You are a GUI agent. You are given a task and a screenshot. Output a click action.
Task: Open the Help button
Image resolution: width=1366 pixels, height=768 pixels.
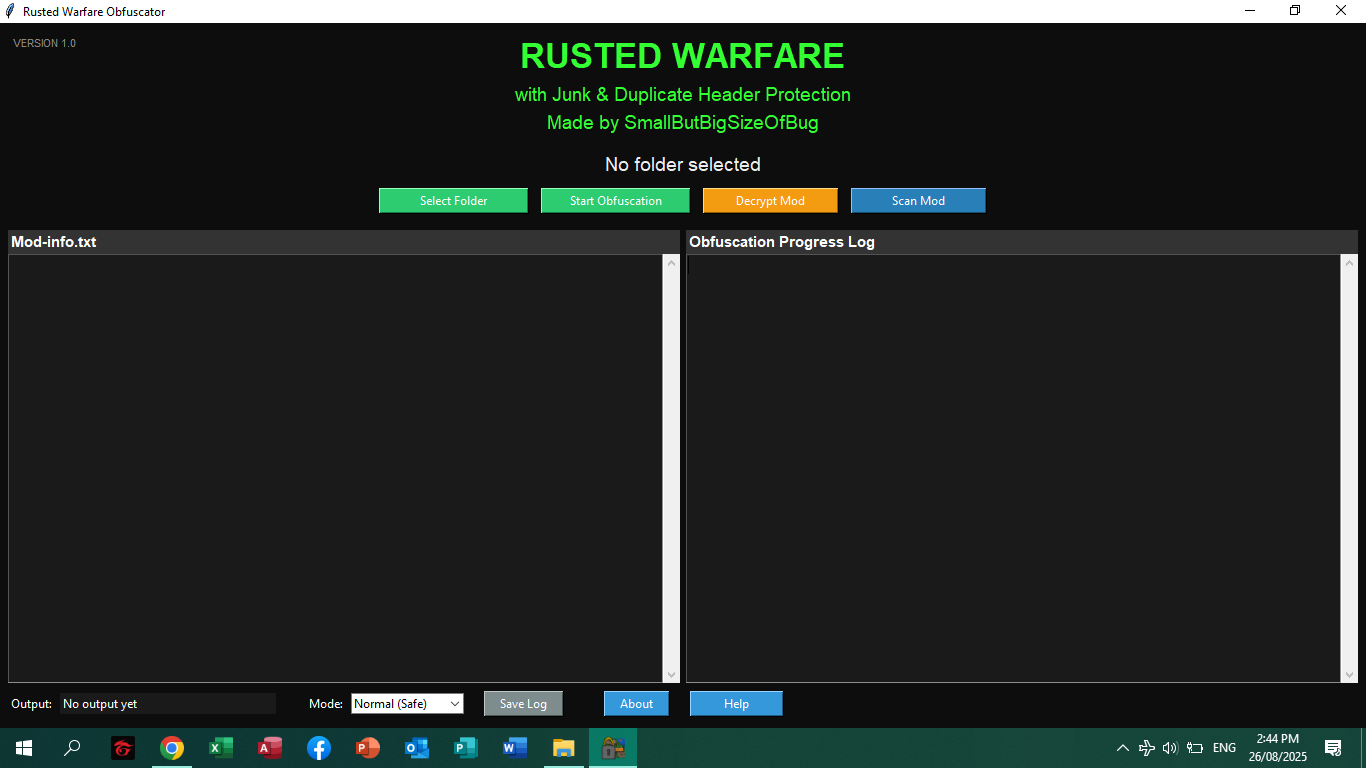[x=736, y=703]
